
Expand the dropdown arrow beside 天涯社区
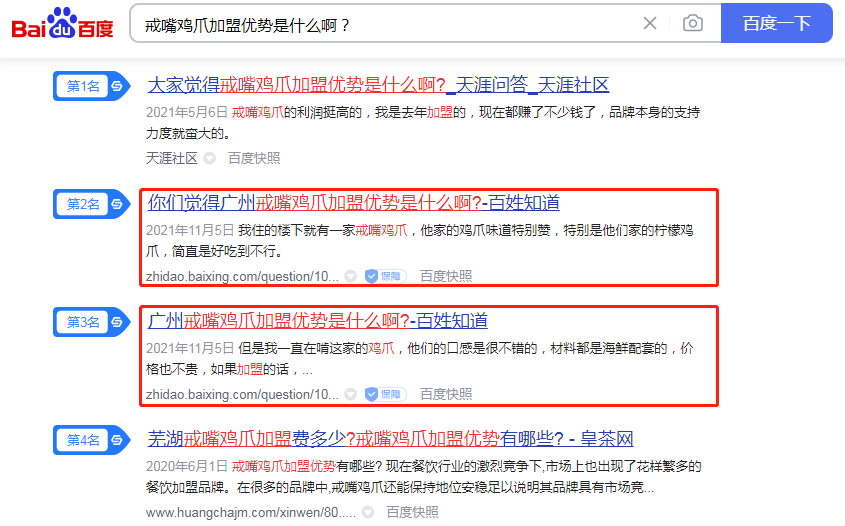[210, 158]
